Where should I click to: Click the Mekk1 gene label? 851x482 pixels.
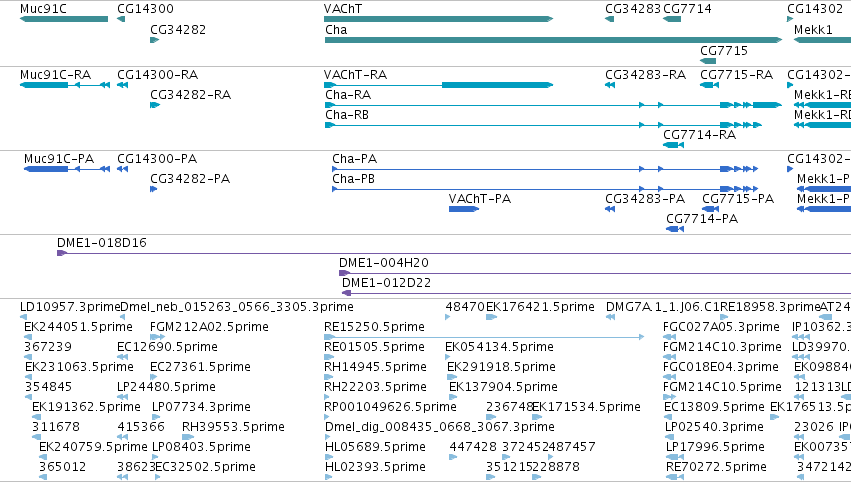pyautogui.click(x=813, y=29)
